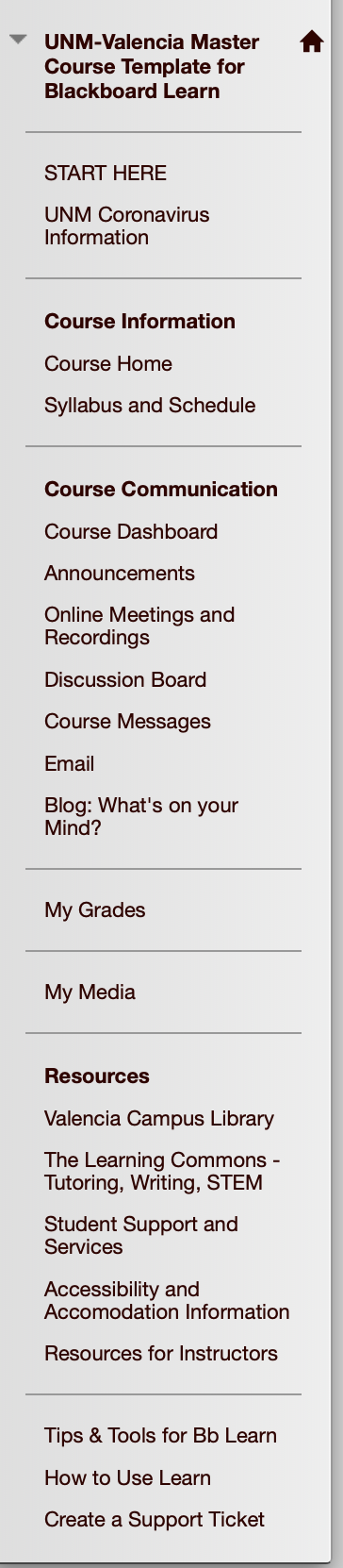Image resolution: width=343 pixels, height=1568 pixels.
Task: Open the START HERE page
Action: click(106, 173)
